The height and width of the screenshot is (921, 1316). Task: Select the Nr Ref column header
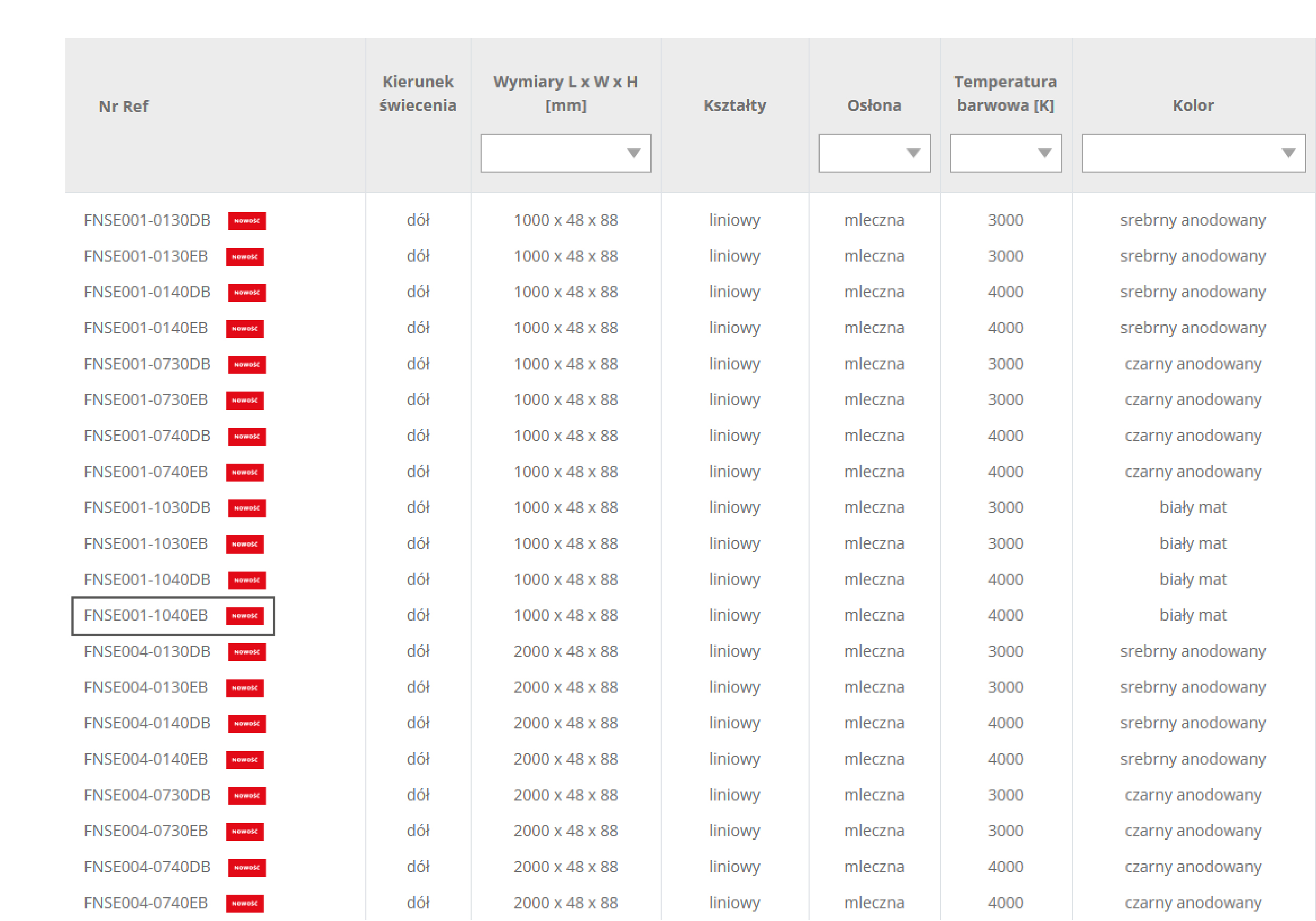123,107
